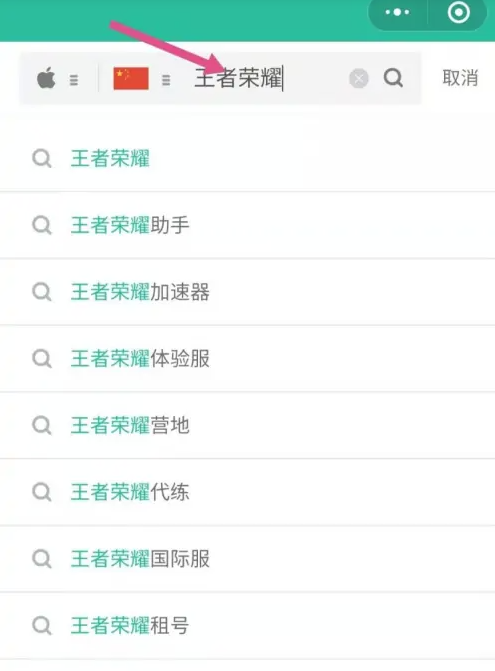Expand the China country flag menu

click(142, 79)
